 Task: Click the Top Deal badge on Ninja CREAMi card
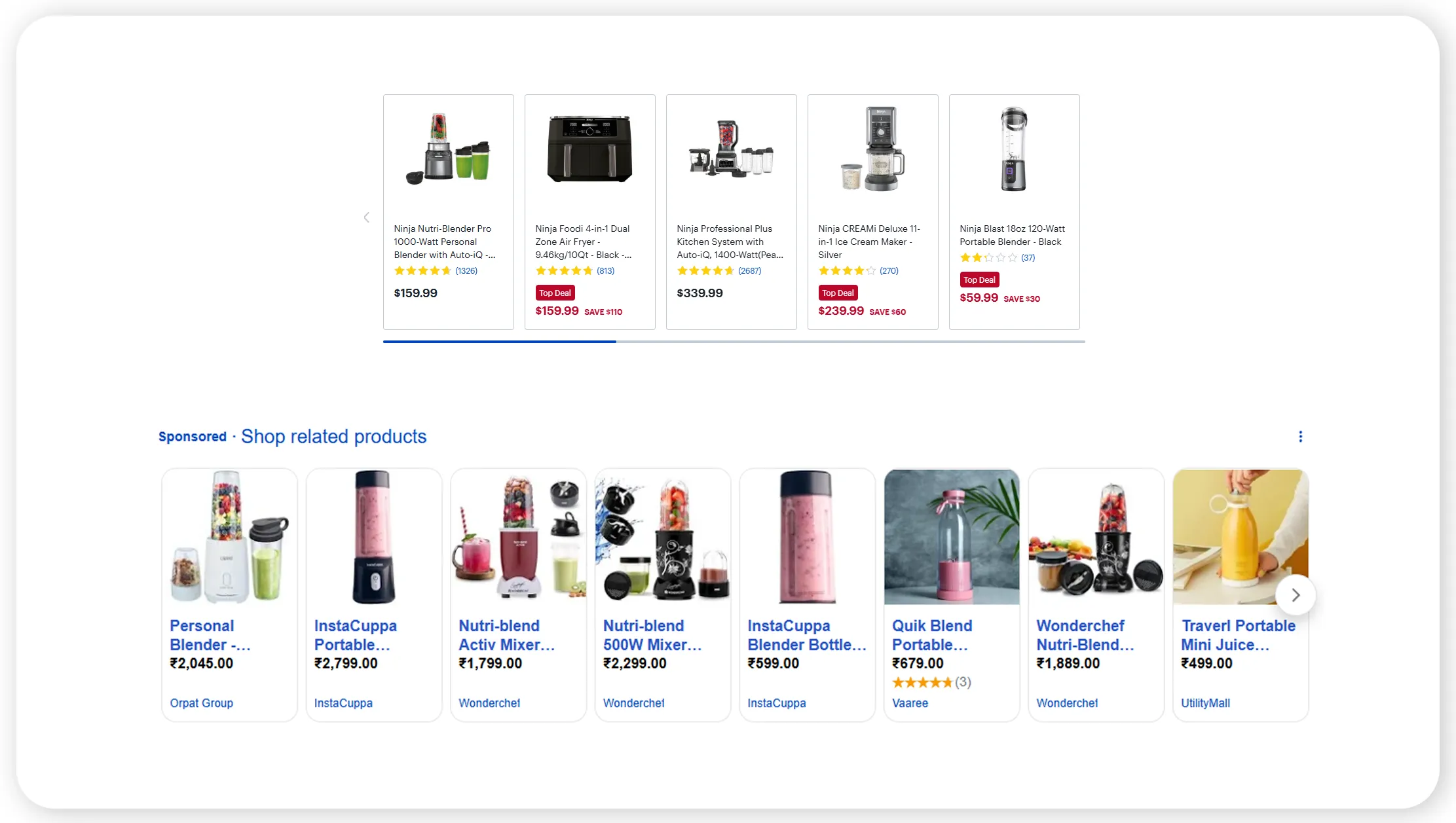(x=838, y=293)
